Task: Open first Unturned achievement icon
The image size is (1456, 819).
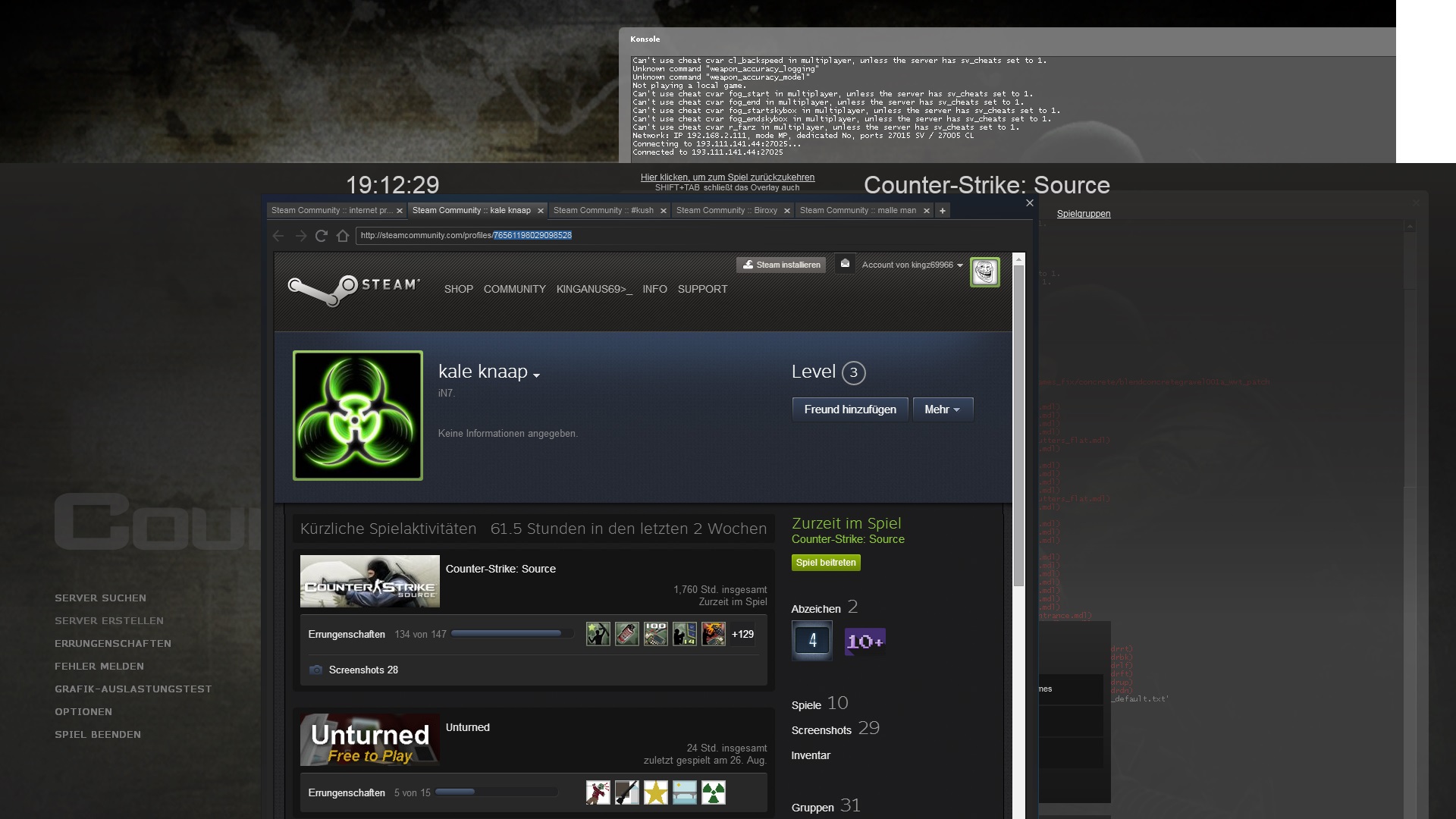Action: point(598,792)
